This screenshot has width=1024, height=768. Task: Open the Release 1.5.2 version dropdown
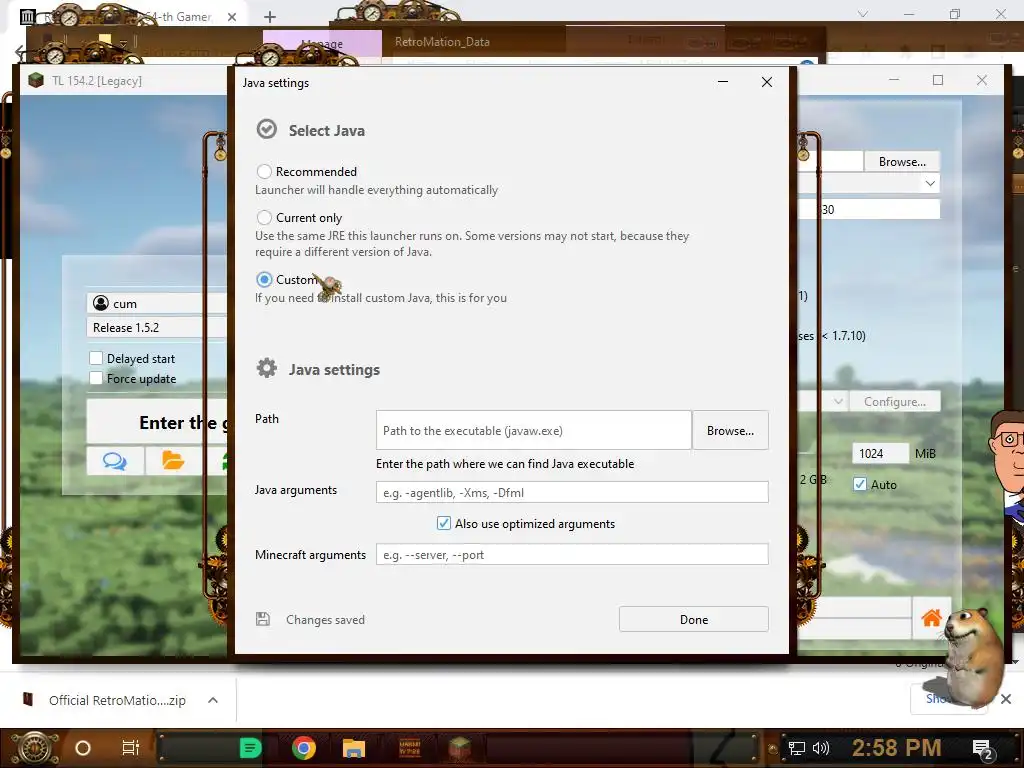tap(157, 327)
